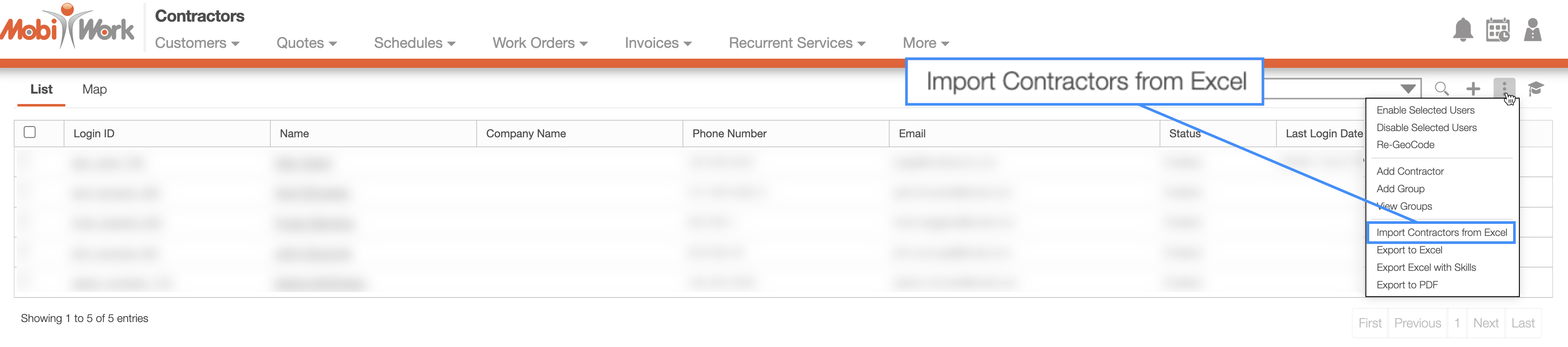Viewport: 1568px width, 347px height.
Task: Click the Next pagination button
Action: click(x=1485, y=323)
